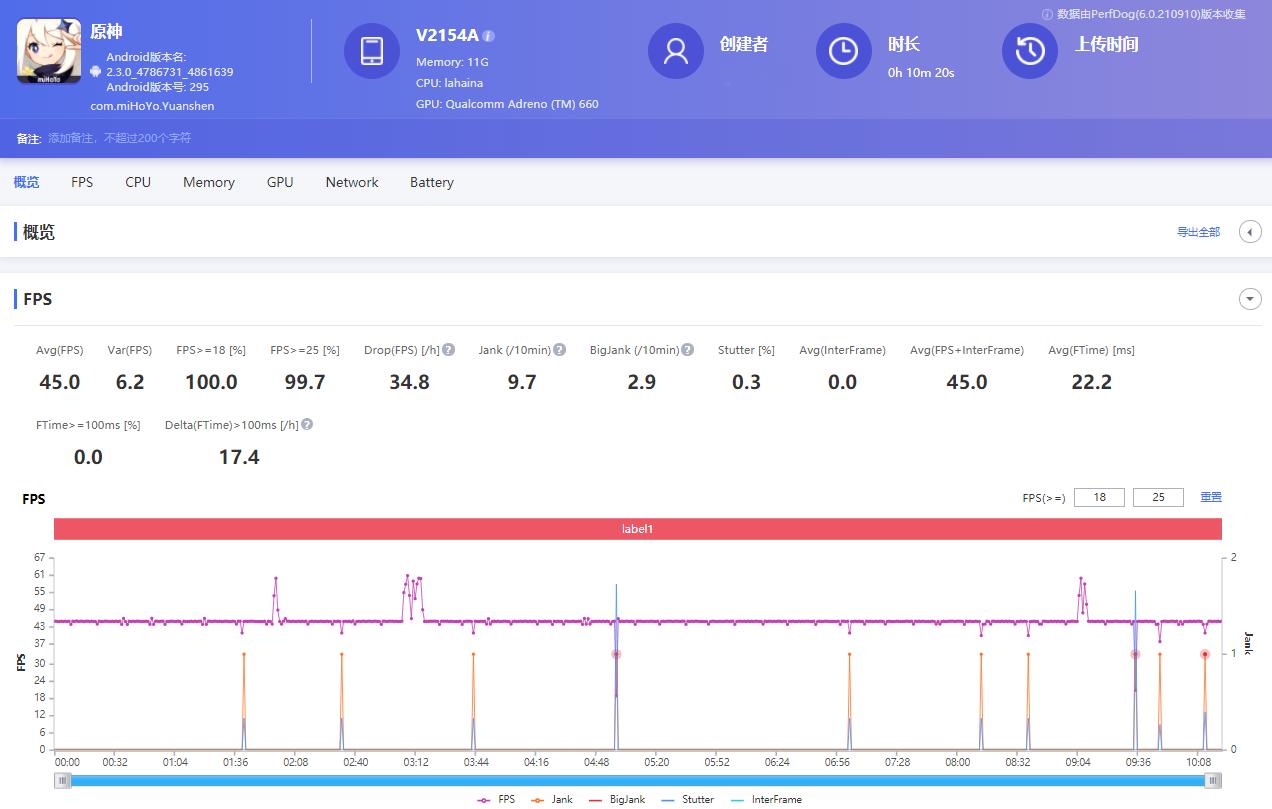Viewport: 1272px width, 809px height.
Task: Click the help icon beside Delta(FTime)>100ms
Action: pos(305,424)
